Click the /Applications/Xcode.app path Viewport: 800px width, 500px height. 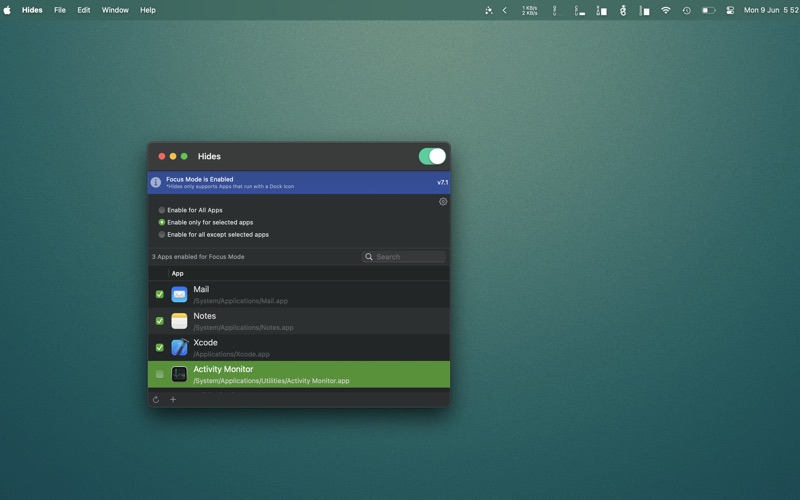[x=232, y=354]
